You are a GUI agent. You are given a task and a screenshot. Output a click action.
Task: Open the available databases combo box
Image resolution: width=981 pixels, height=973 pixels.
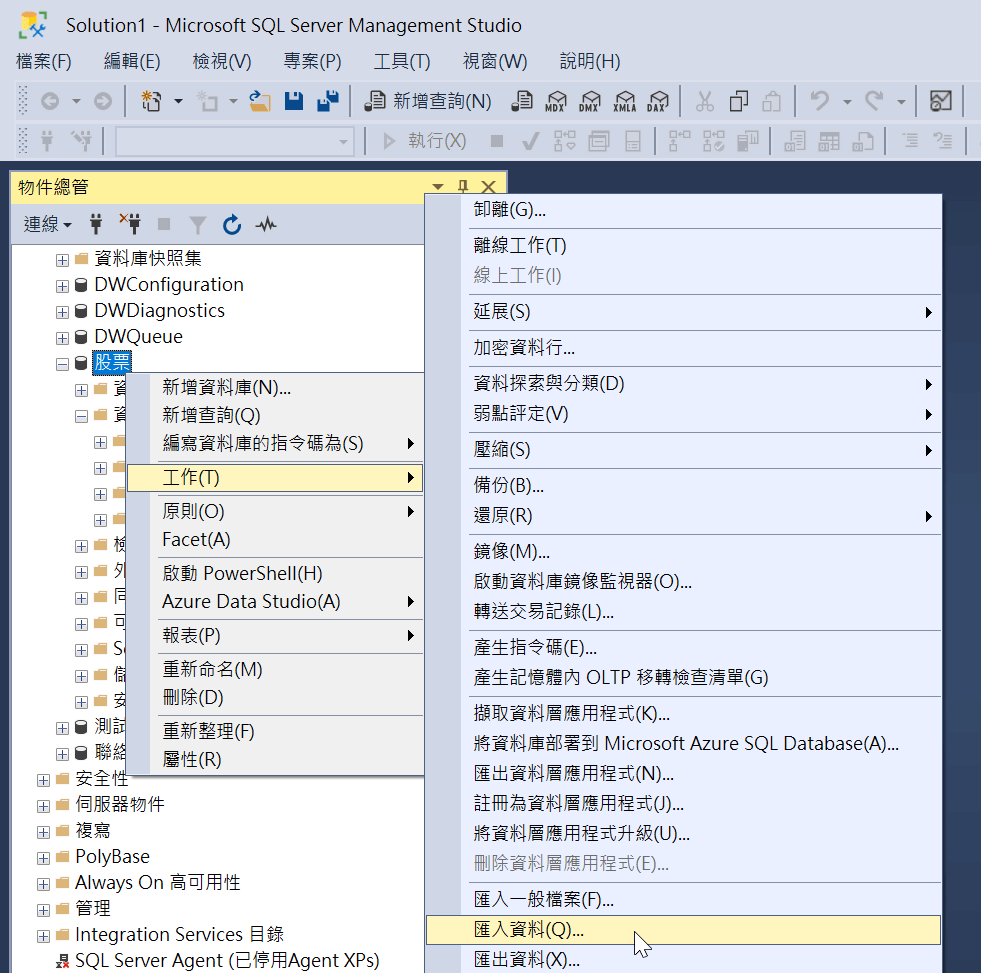235,141
